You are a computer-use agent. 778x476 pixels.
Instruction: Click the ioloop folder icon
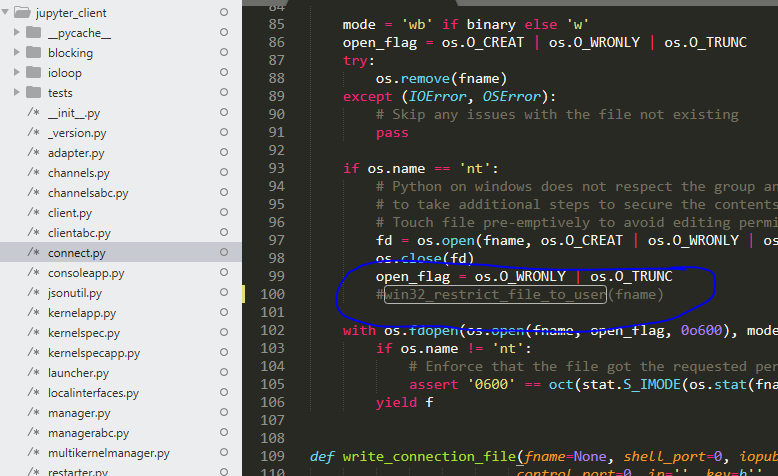[x=34, y=72]
